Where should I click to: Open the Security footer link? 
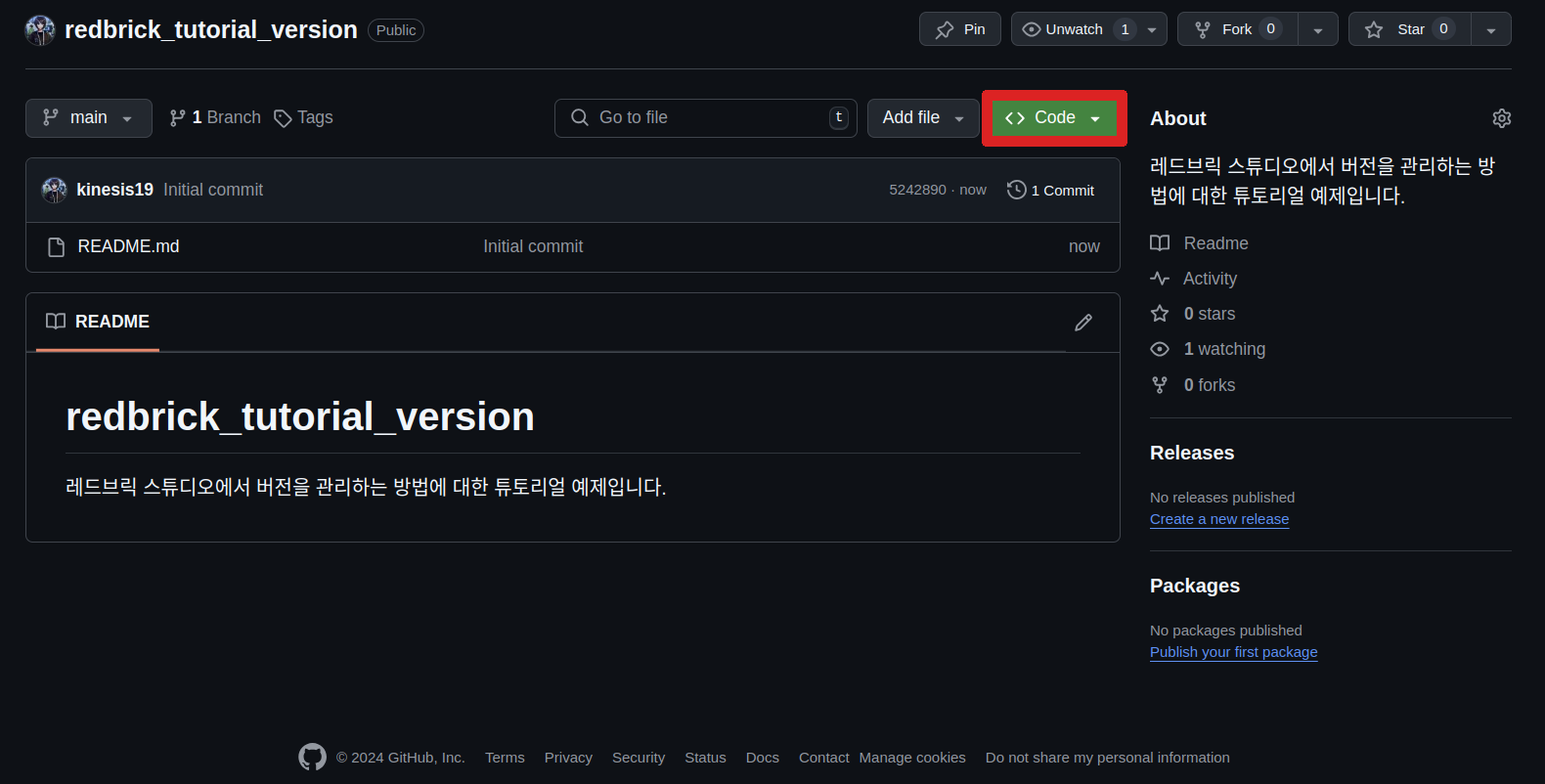pos(639,758)
